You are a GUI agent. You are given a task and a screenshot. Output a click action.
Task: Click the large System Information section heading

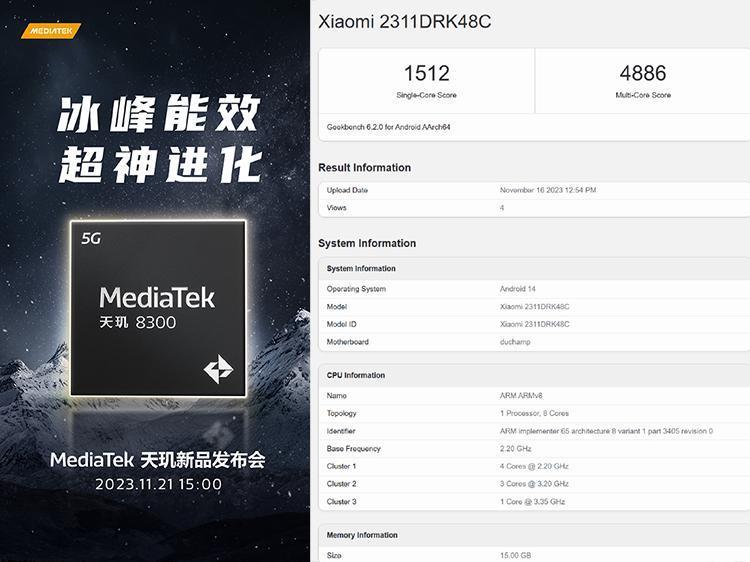367,243
